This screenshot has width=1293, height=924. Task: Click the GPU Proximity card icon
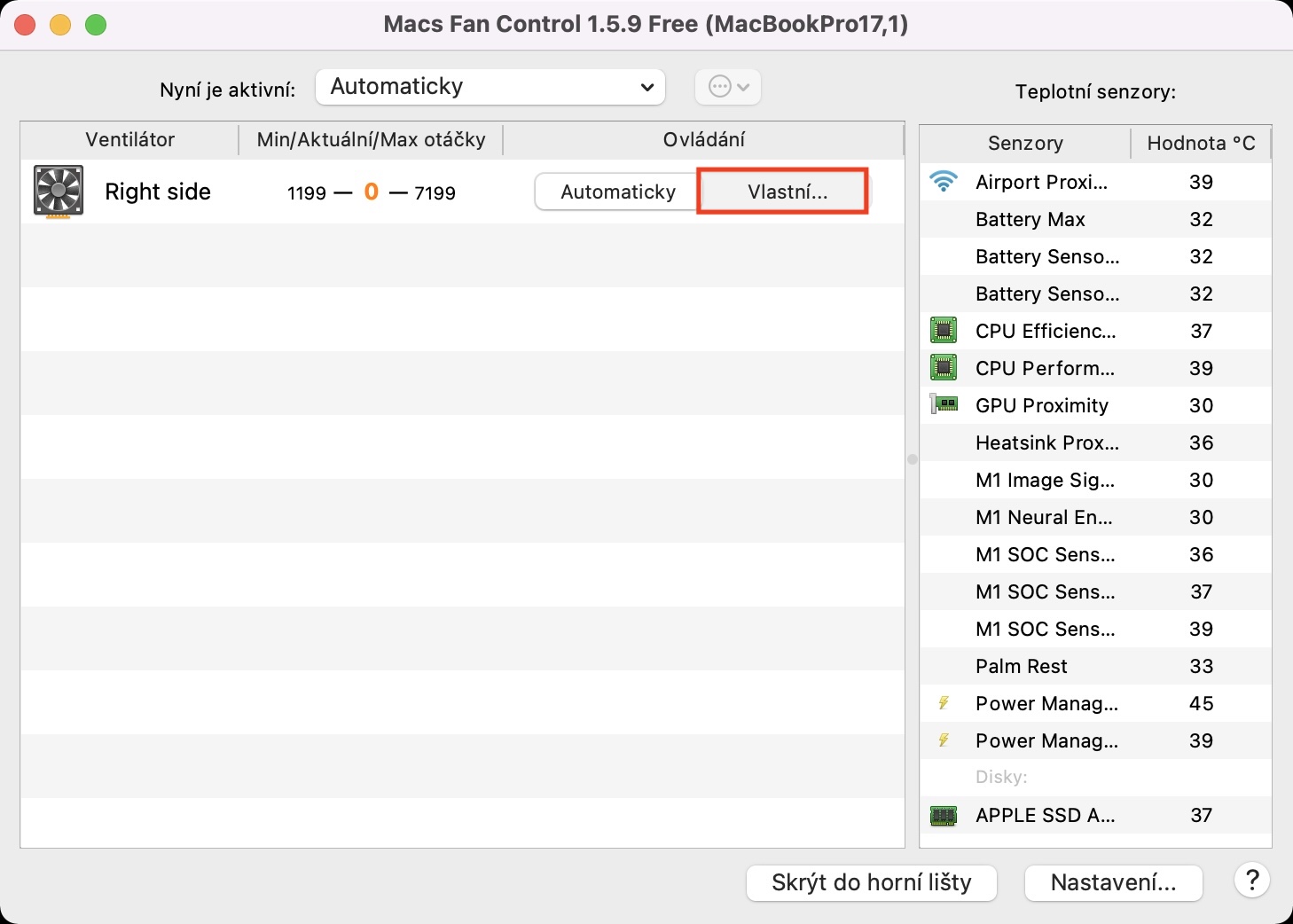click(944, 405)
